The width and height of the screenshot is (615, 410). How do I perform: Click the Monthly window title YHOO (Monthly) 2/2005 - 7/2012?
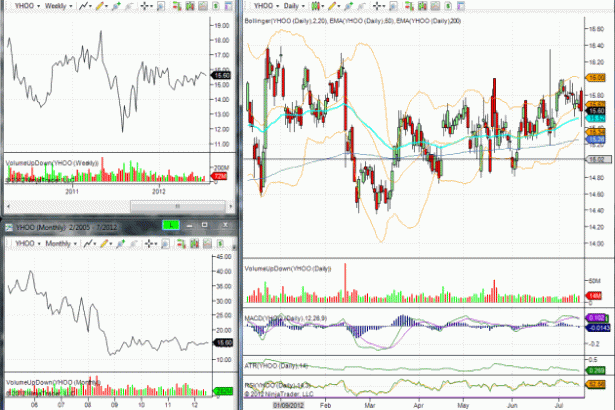click(67, 228)
